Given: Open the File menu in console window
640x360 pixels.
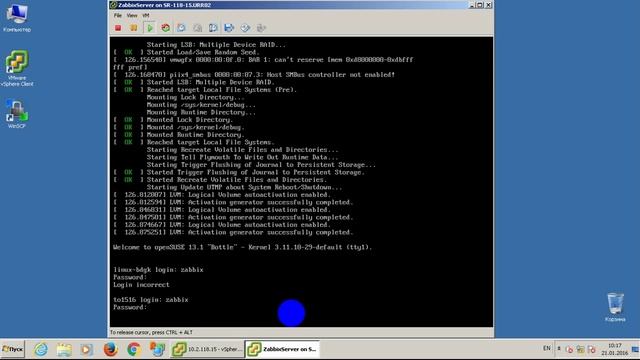Looking at the screenshot, I should (118, 15).
